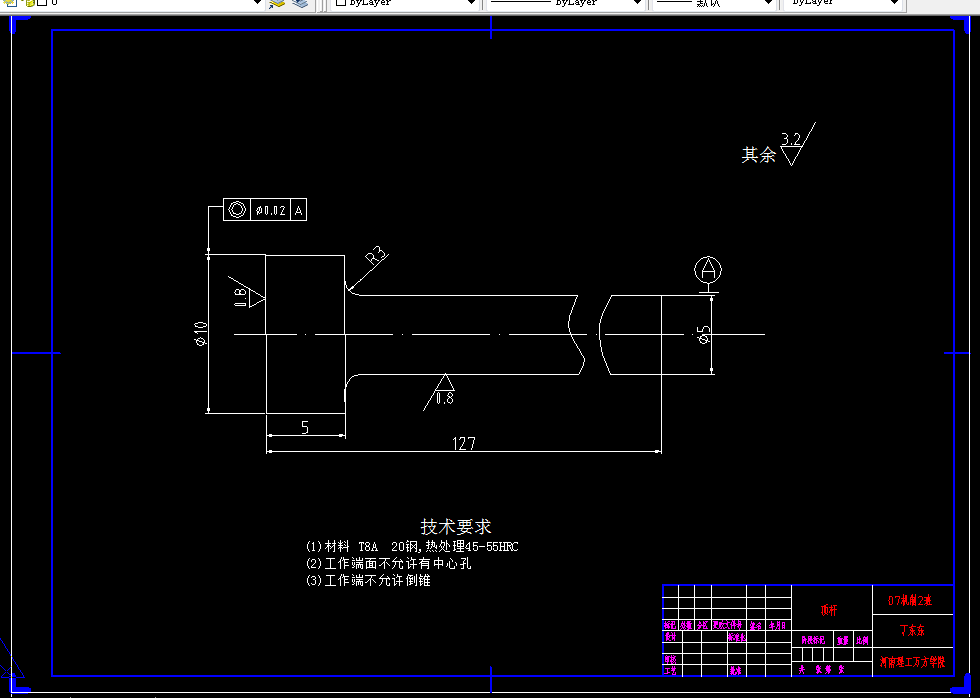
Task: Select the datum A circle marker
Action: tap(708, 270)
